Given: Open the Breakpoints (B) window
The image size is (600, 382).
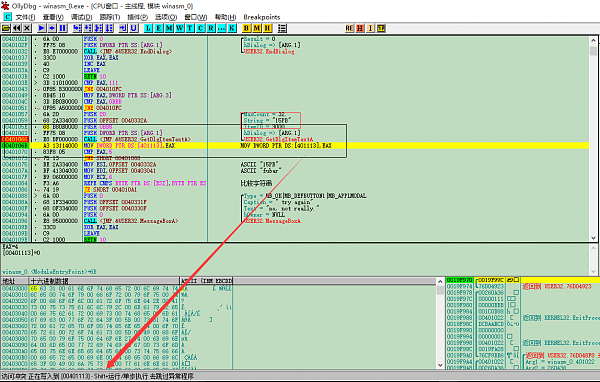Looking at the screenshot, I should 246,28.
